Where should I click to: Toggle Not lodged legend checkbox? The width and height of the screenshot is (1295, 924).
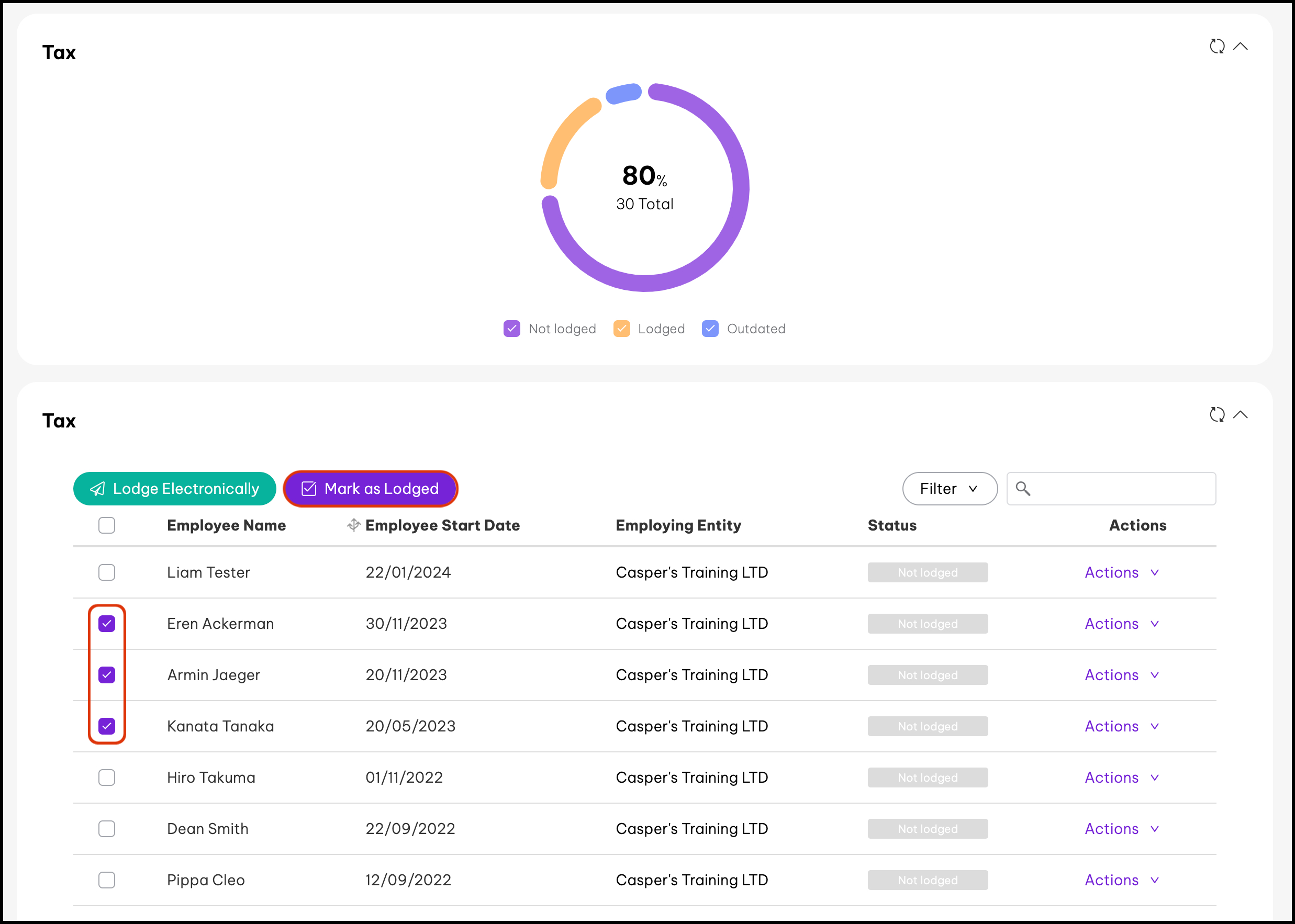click(511, 328)
